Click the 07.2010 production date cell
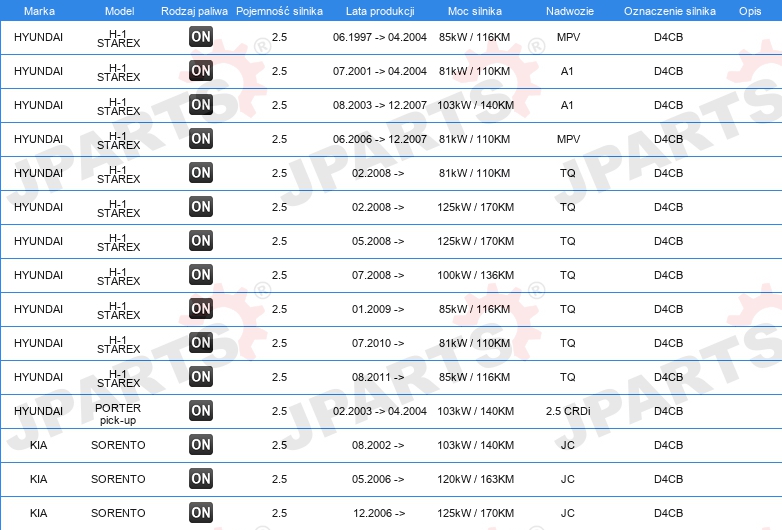 378,343
